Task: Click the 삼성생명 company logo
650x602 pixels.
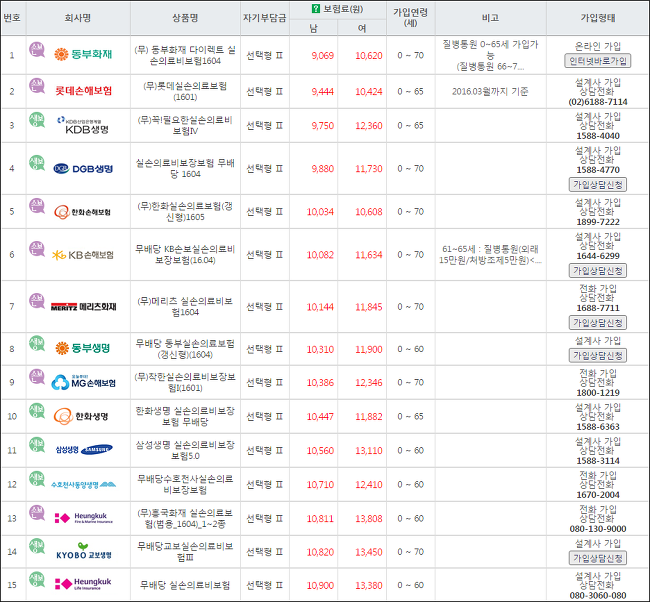Action: [84, 449]
